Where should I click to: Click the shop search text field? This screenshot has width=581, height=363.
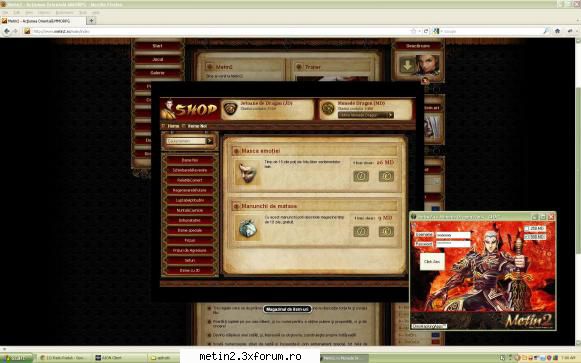coord(186,141)
